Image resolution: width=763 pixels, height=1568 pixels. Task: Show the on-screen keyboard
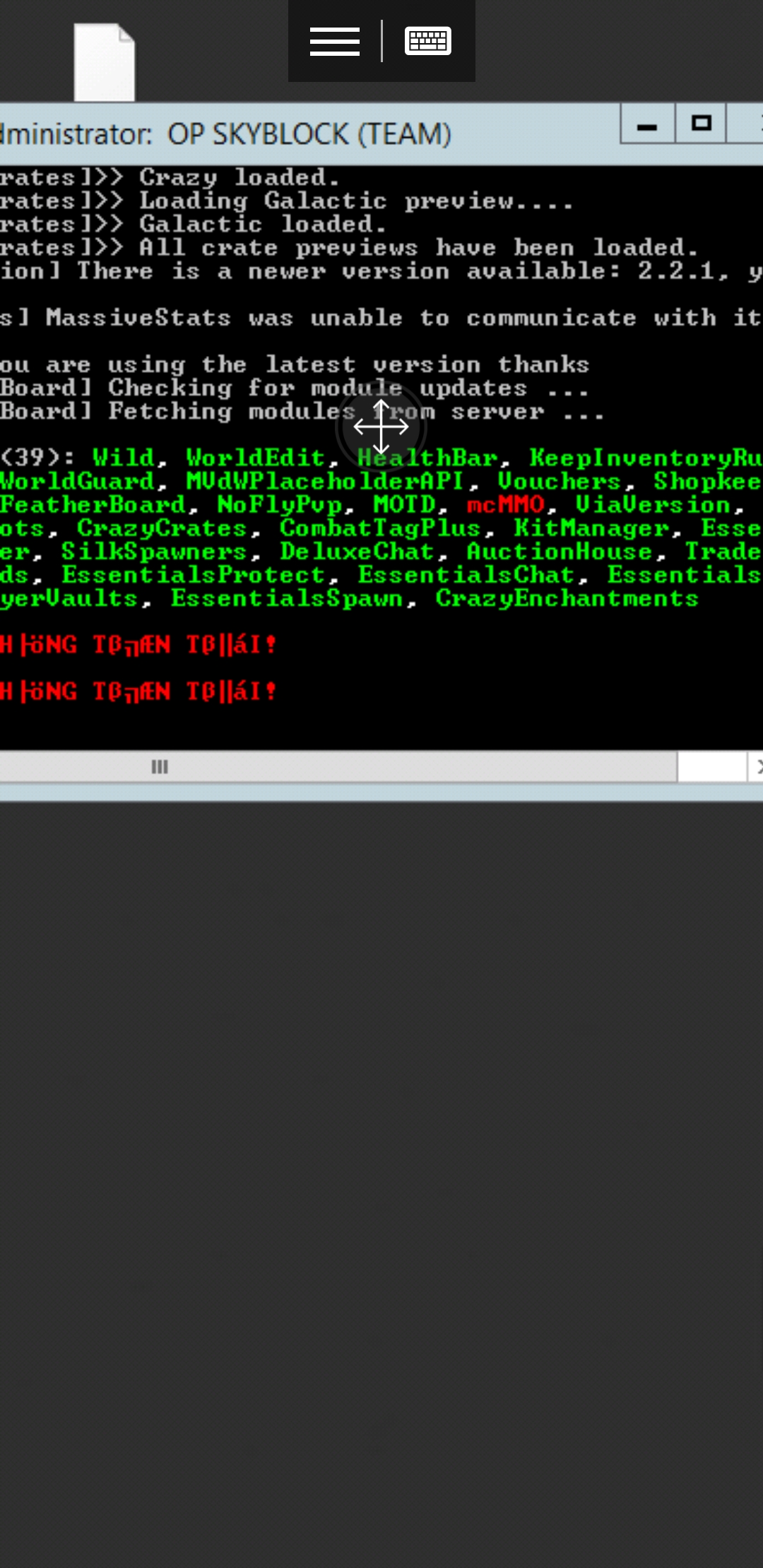(x=427, y=41)
